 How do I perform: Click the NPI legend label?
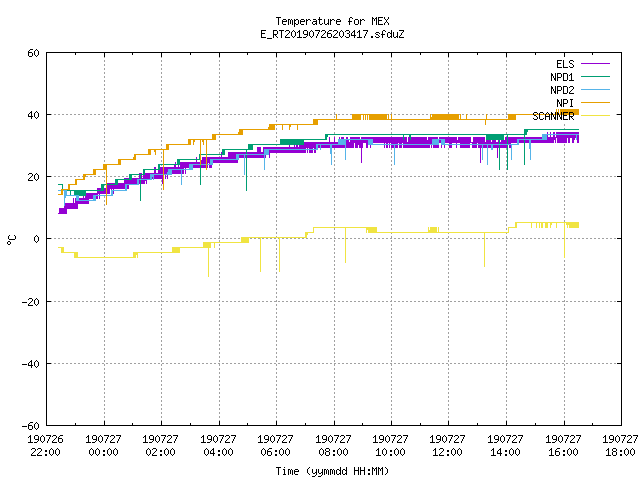tap(565, 103)
